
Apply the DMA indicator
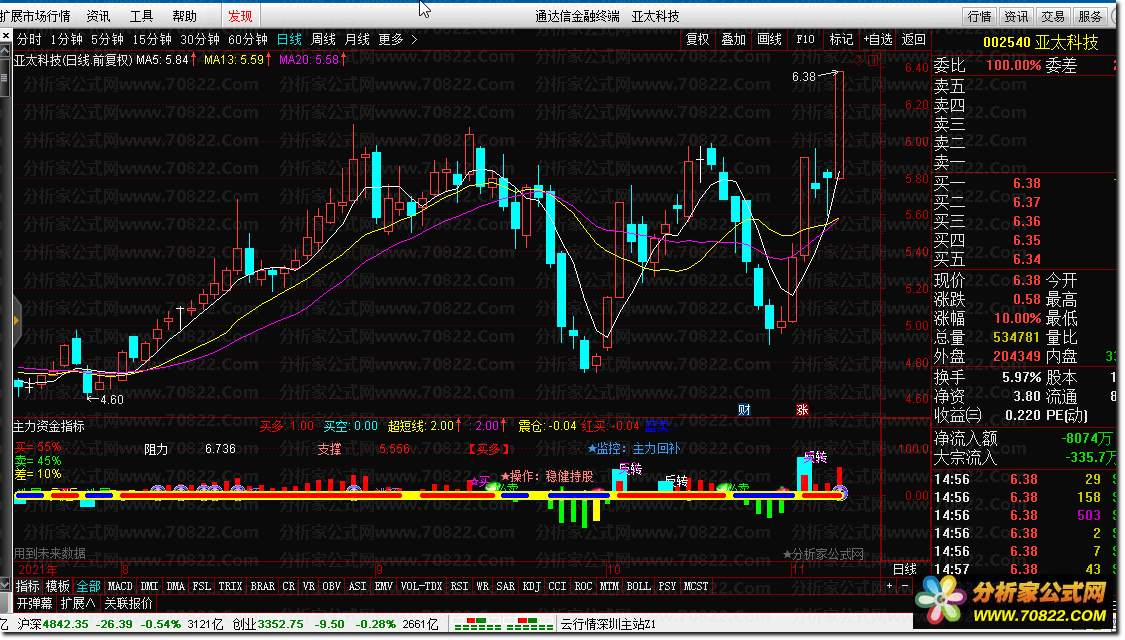(x=176, y=586)
